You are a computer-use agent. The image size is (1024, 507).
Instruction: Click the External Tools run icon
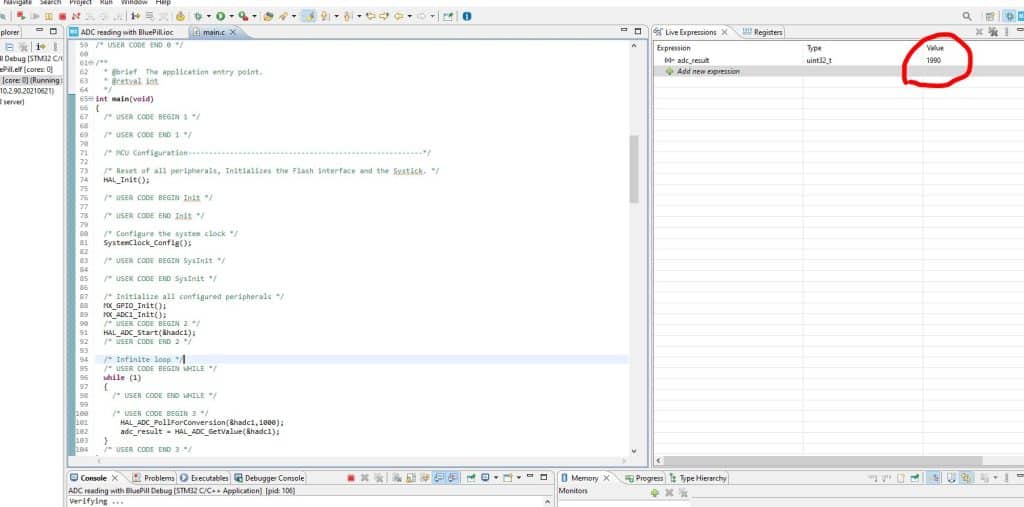[x=243, y=16]
